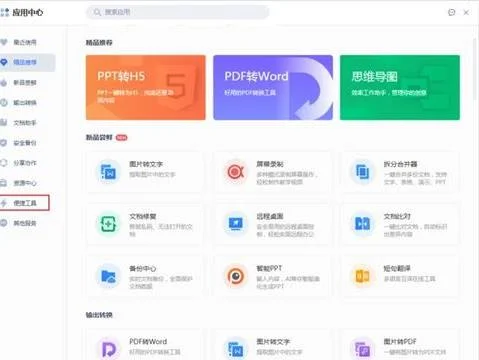The width and height of the screenshot is (479, 360).
Task: Click the 文档助手 sidebar icon
Action: click(x=4, y=122)
